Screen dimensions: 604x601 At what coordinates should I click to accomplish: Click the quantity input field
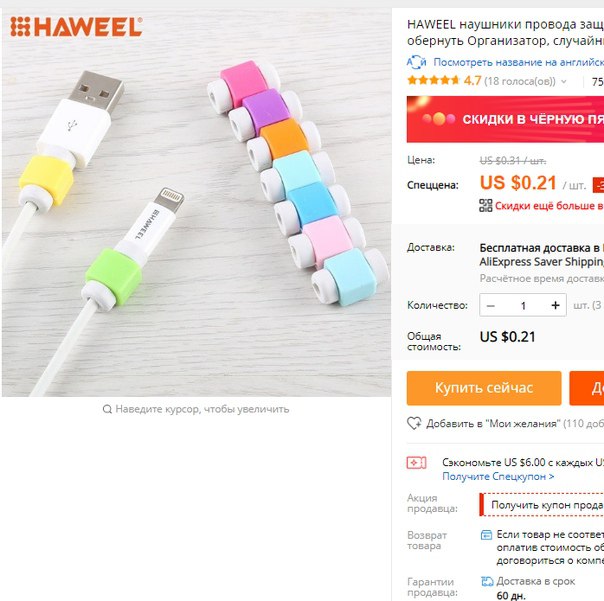[x=523, y=306]
